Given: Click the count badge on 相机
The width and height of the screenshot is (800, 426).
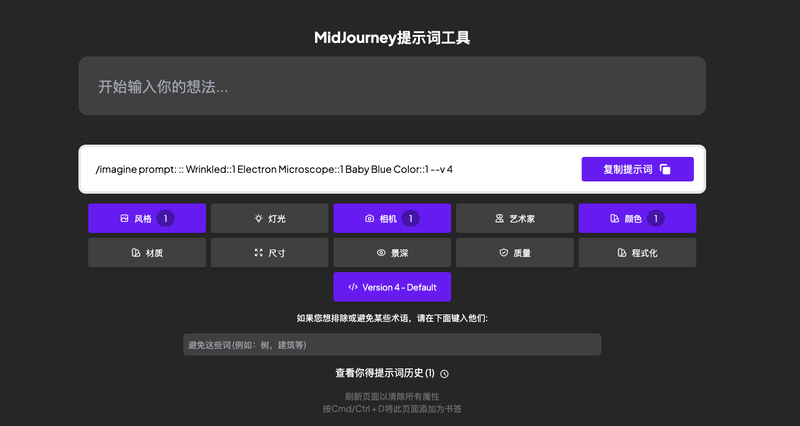Looking at the screenshot, I should (410, 218).
